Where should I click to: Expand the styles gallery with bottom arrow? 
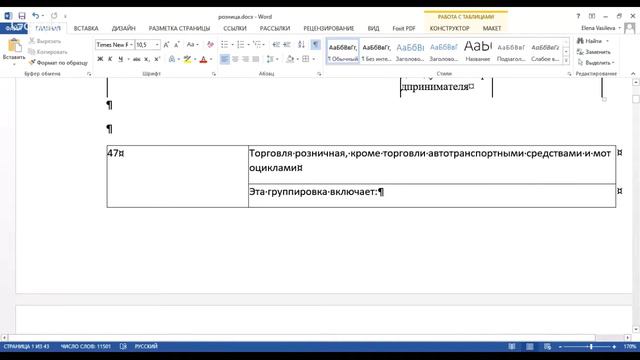566,60
